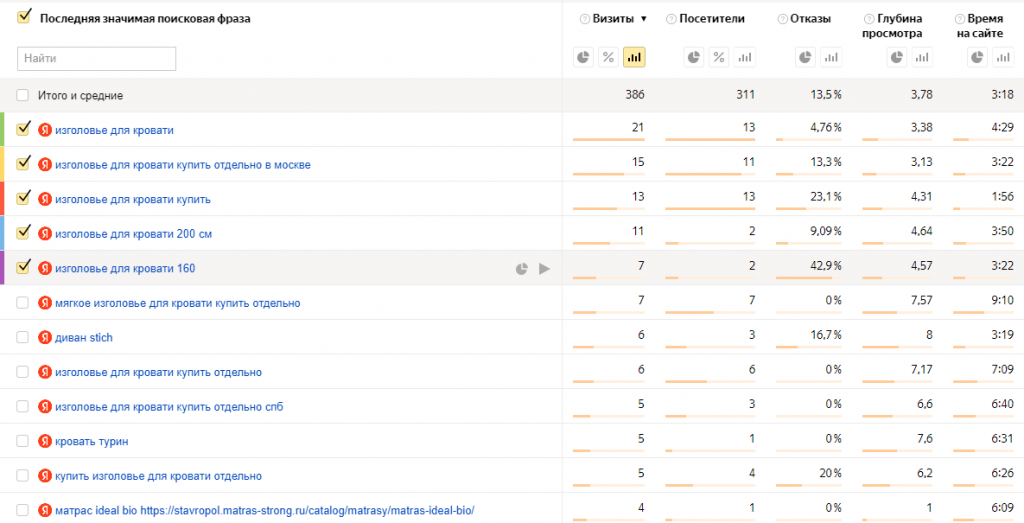Click Yandex icon beside диван stich
The image size is (1024, 523).
click(44, 338)
